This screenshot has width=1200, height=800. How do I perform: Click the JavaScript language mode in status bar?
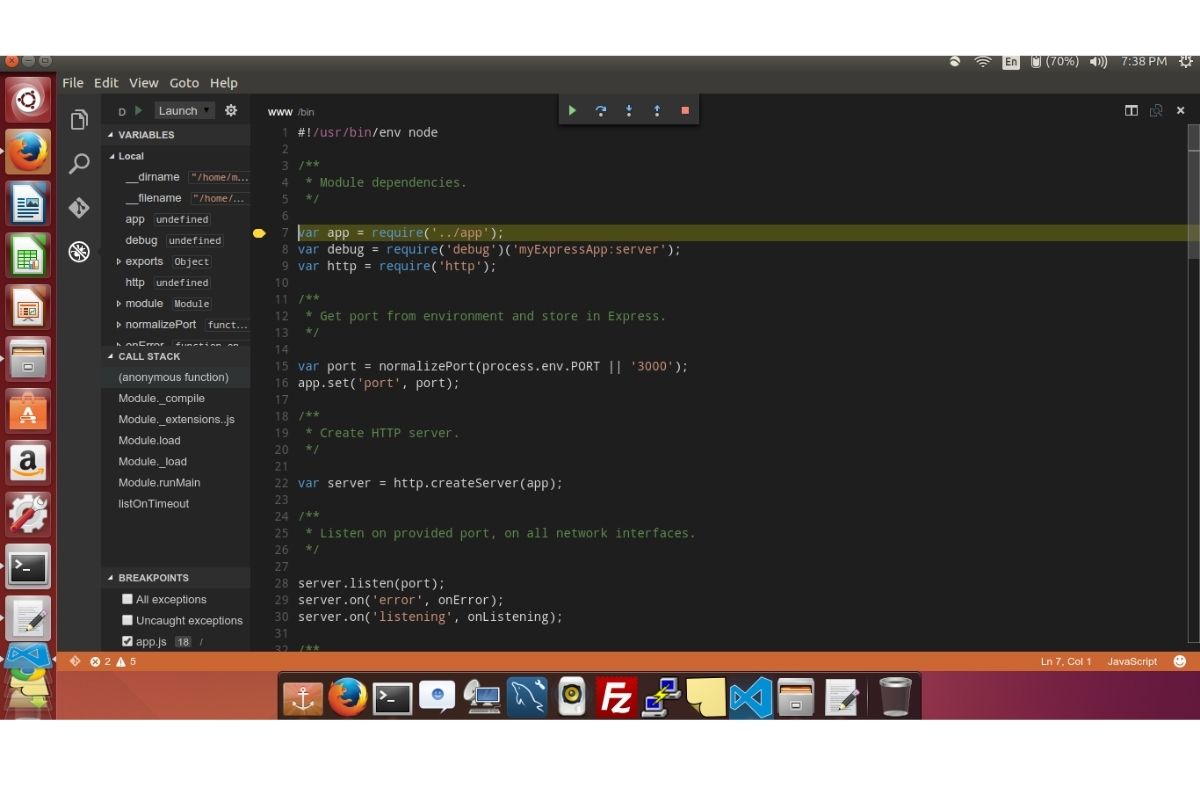click(x=1132, y=662)
